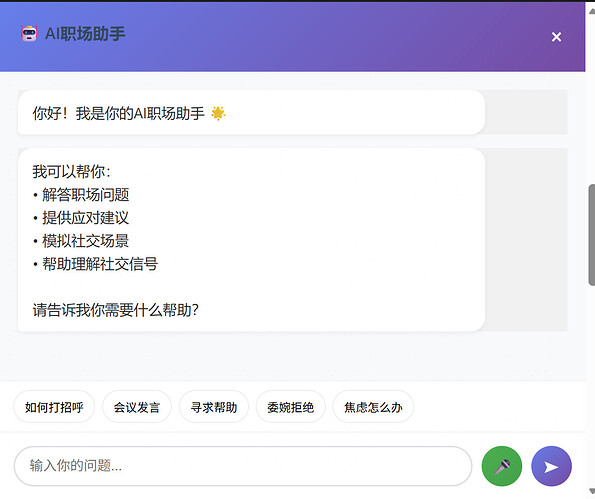Choose the 如何打招呼 quick reply
Viewport: 595px width, 499px height.
[x=54, y=407]
